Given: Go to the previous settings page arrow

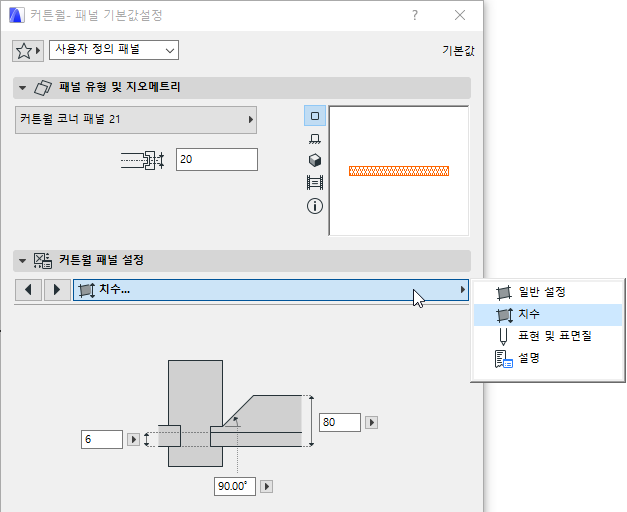Looking at the screenshot, I should pyautogui.click(x=28, y=290).
